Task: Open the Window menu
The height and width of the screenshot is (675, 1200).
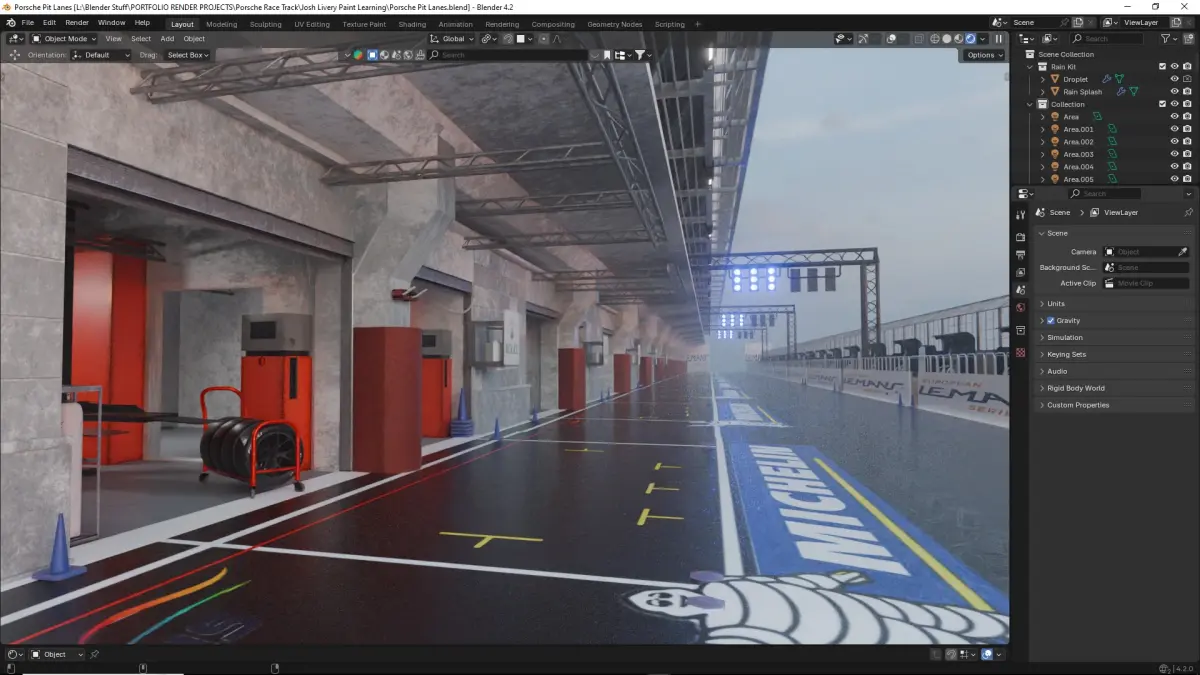Action: coord(112,23)
